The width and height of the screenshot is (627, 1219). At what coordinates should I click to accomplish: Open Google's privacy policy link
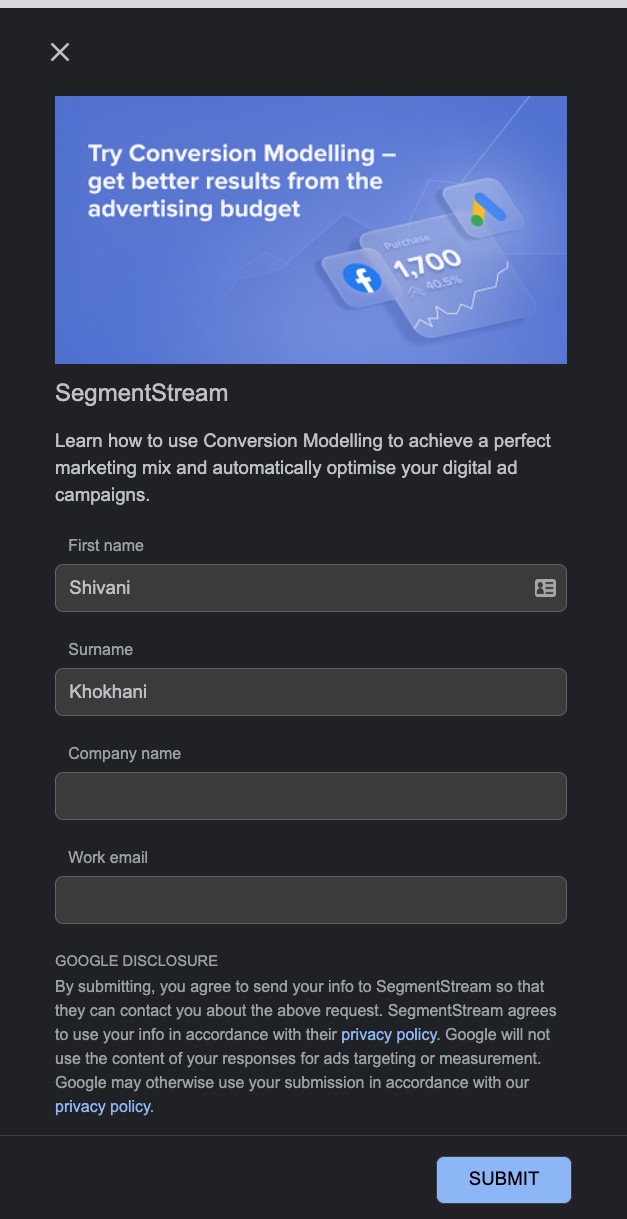point(102,1106)
